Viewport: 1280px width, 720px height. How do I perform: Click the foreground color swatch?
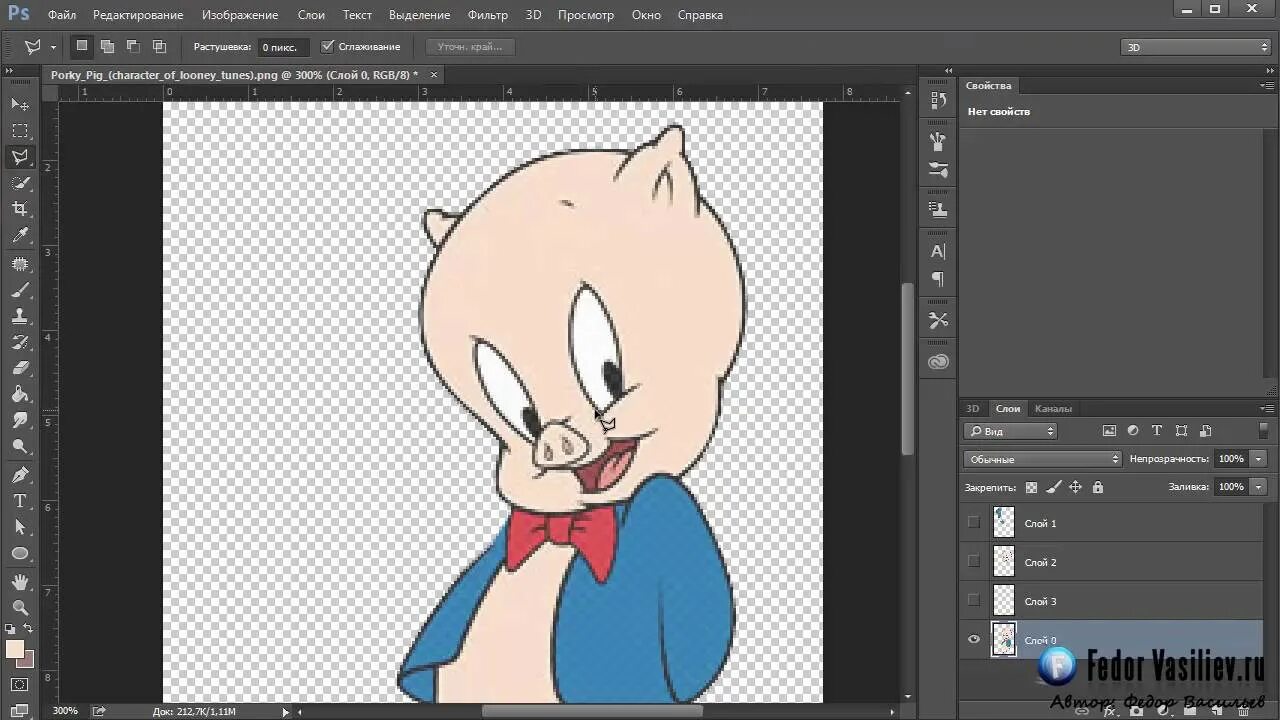click(15, 649)
